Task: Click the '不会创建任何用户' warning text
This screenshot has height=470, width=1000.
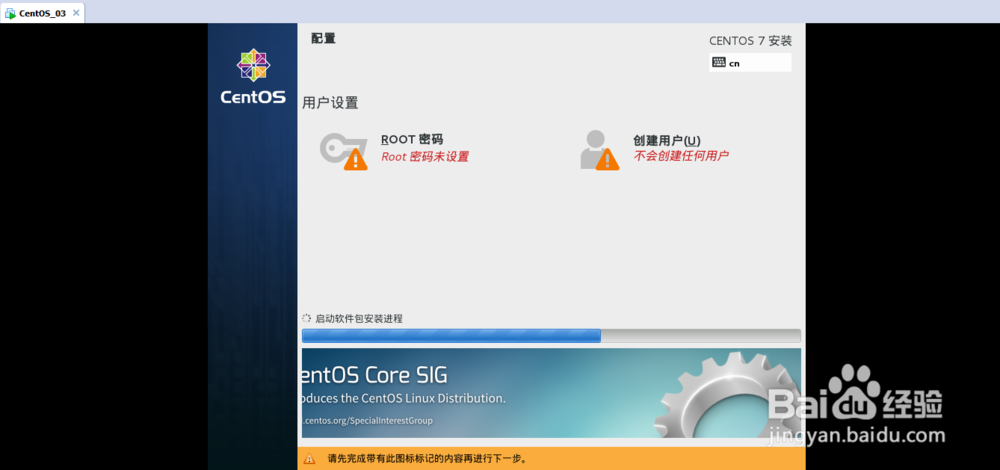Action: [681, 156]
